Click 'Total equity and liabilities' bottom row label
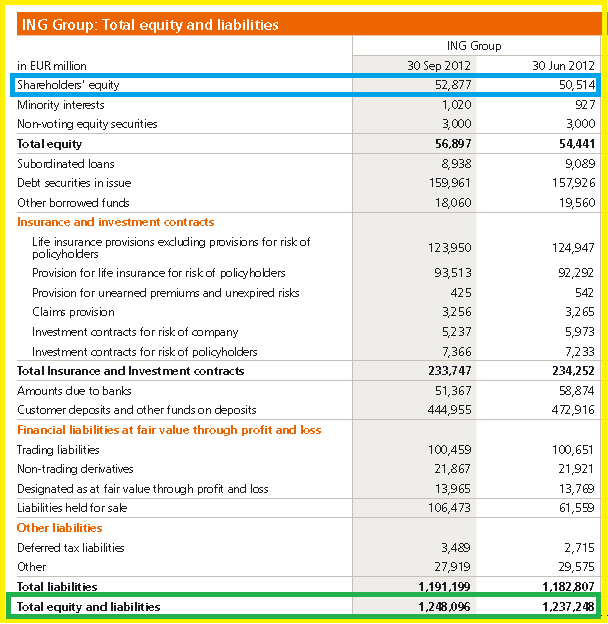This screenshot has width=608, height=624. click(x=88, y=606)
